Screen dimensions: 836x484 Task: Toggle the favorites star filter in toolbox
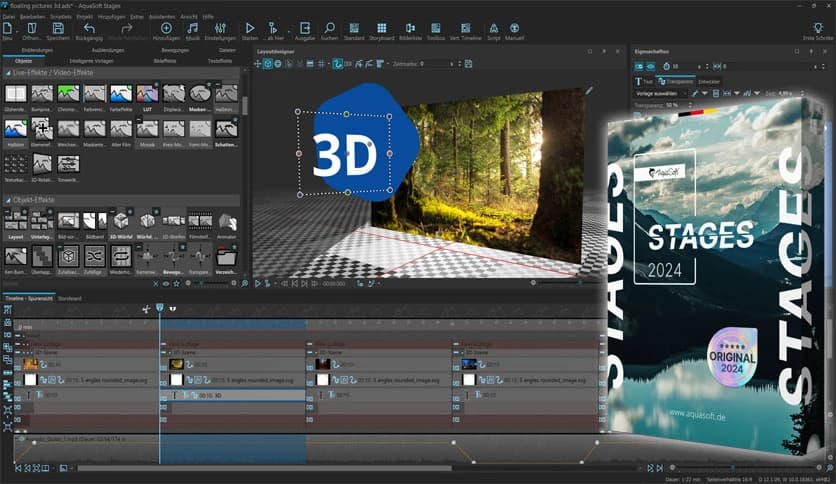point(176,284)
